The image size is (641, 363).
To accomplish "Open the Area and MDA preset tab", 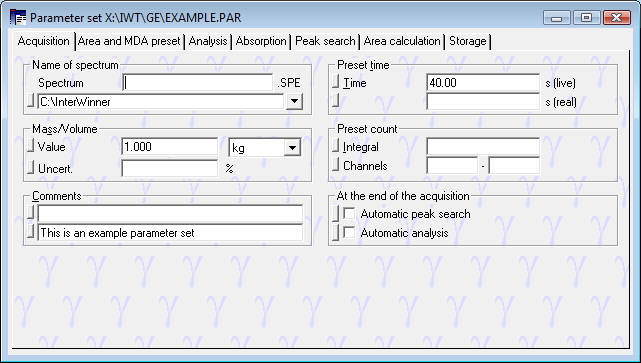I will click(129, 41).
